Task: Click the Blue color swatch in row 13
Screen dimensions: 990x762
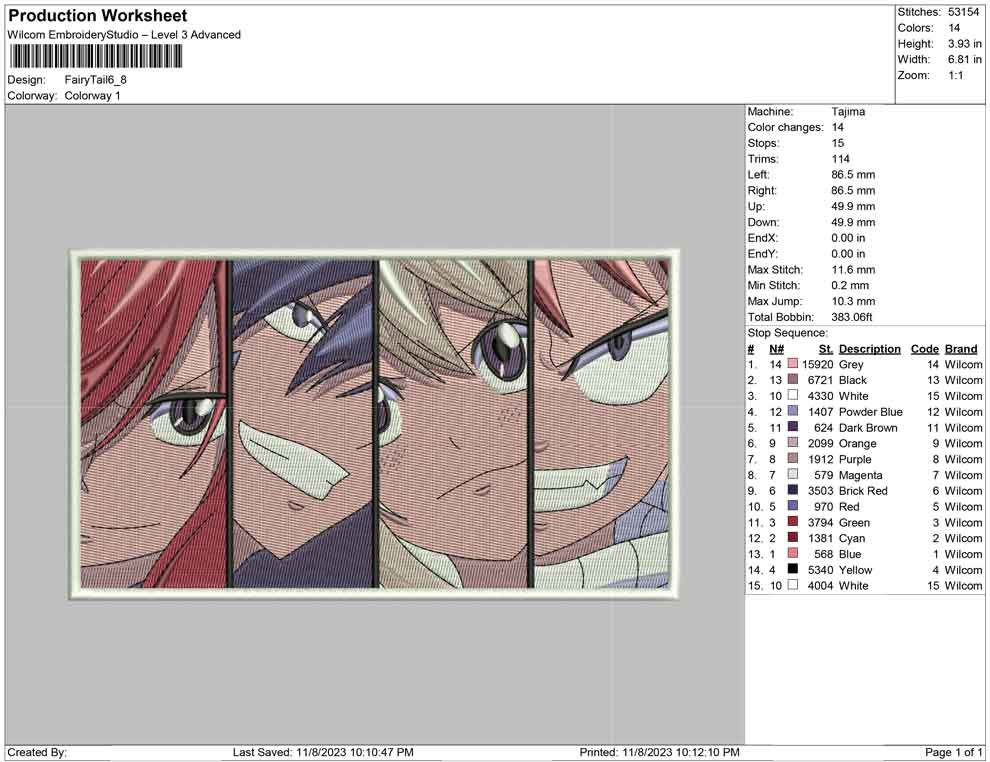Action: [792, 554]
